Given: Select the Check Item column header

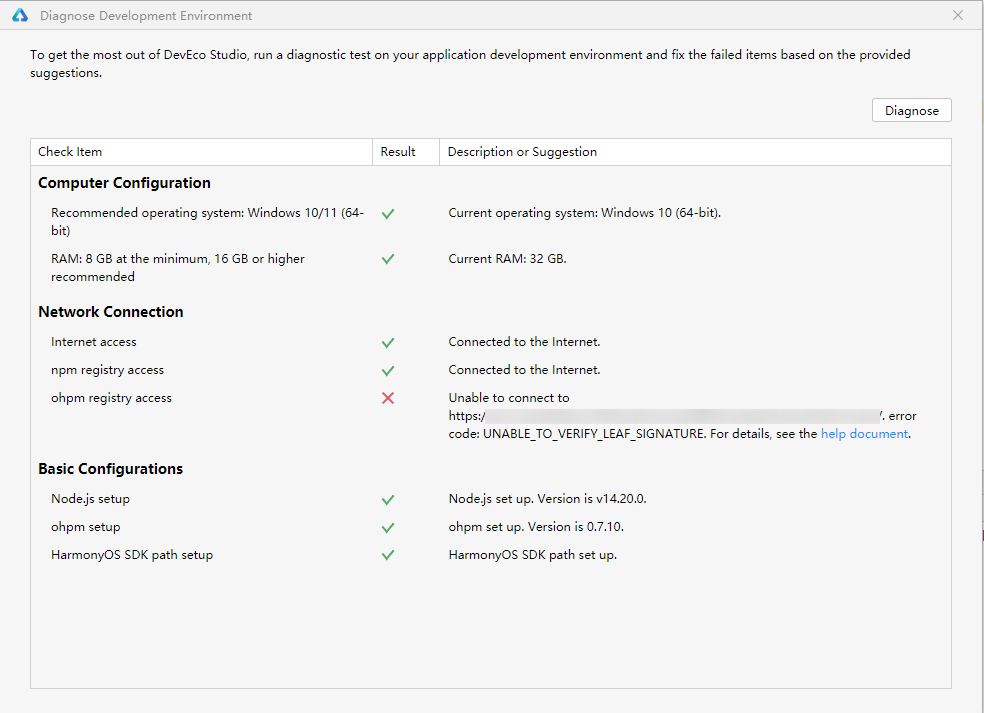Looking at the screenshot, I should 70,151.
